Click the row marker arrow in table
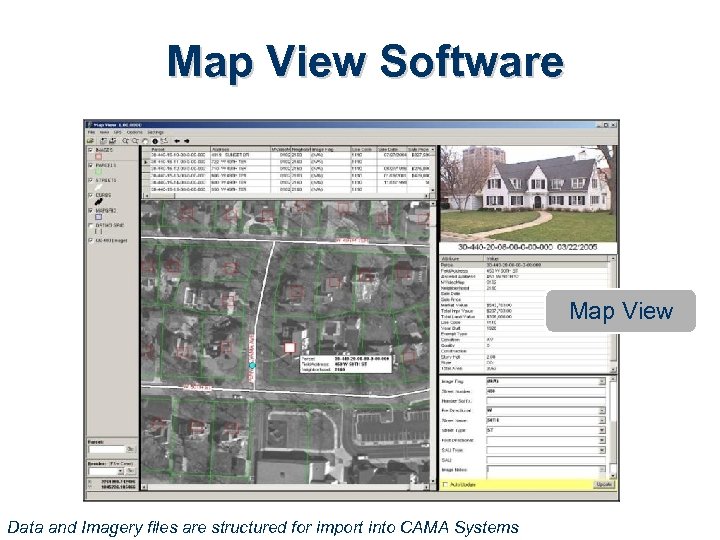This screenshot has width=720, height=540. (146, 162)
